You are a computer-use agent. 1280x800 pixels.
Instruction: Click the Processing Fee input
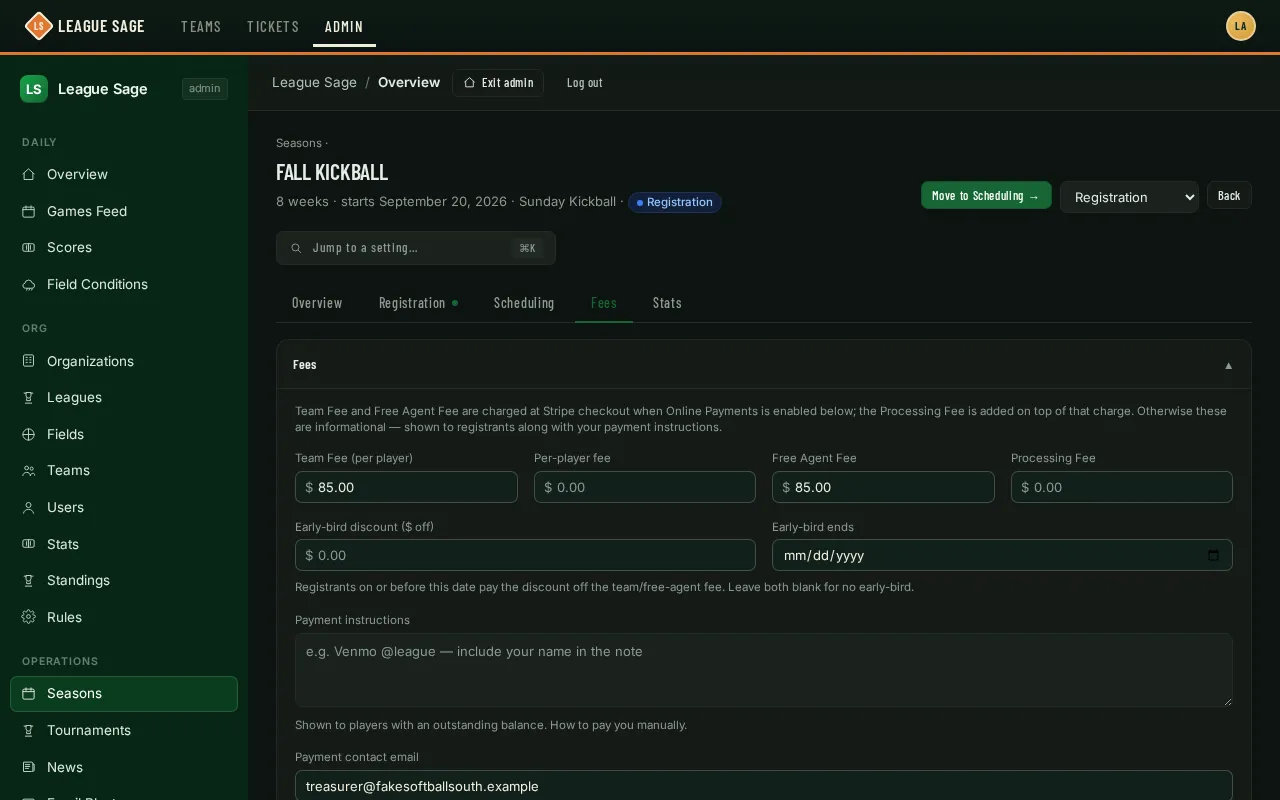[1122, 487]
